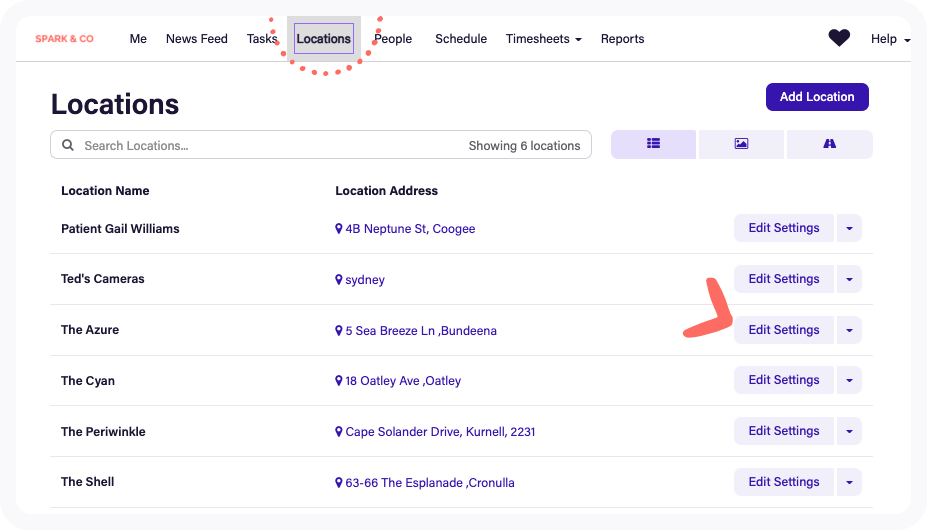Click the Search Locations input field
The height and width of the screenshot is (530, 927).
(270, 146)
